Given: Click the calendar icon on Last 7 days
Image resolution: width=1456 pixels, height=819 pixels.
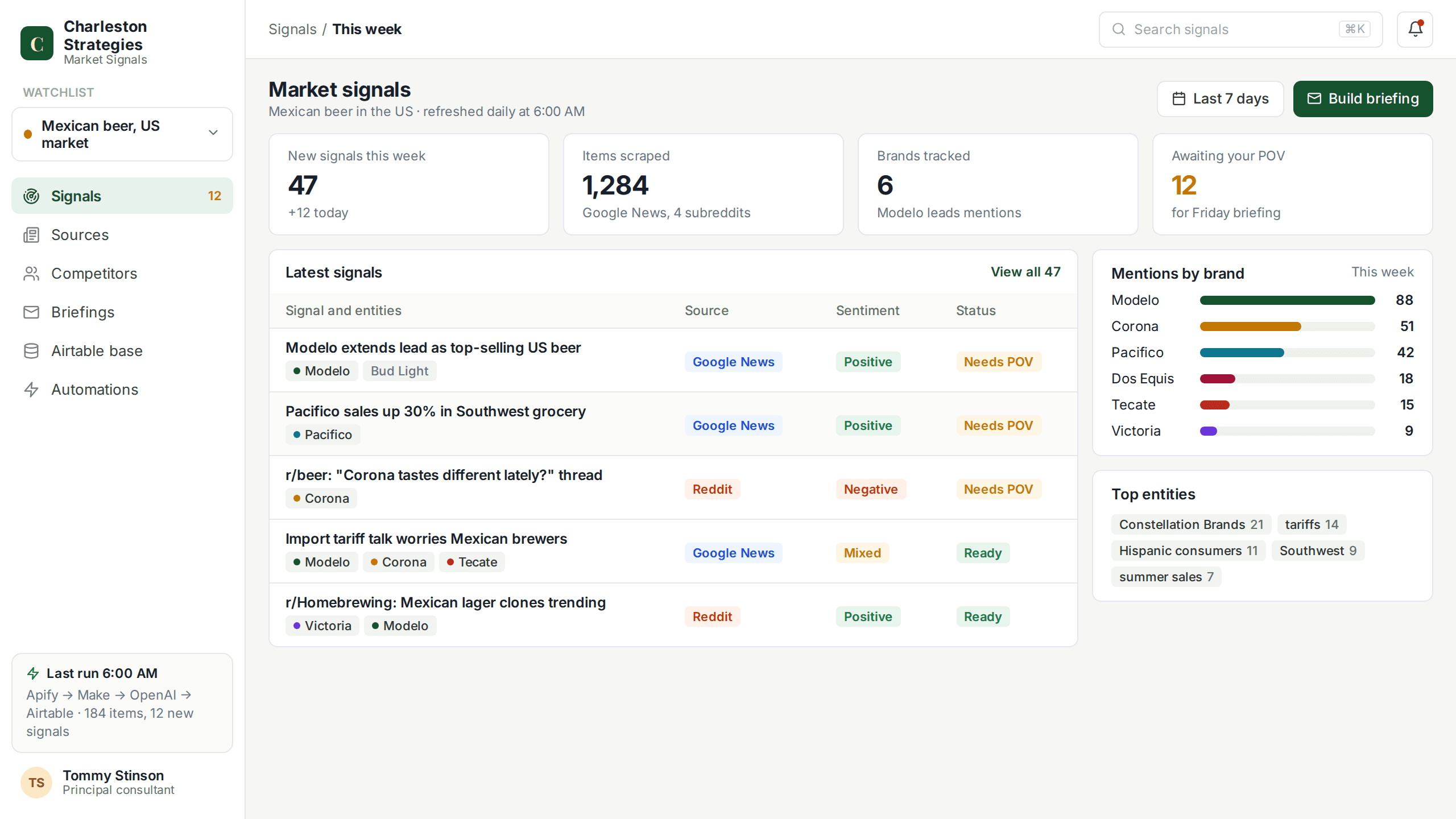Looking at the screenshot, I should click(1179, 99).
